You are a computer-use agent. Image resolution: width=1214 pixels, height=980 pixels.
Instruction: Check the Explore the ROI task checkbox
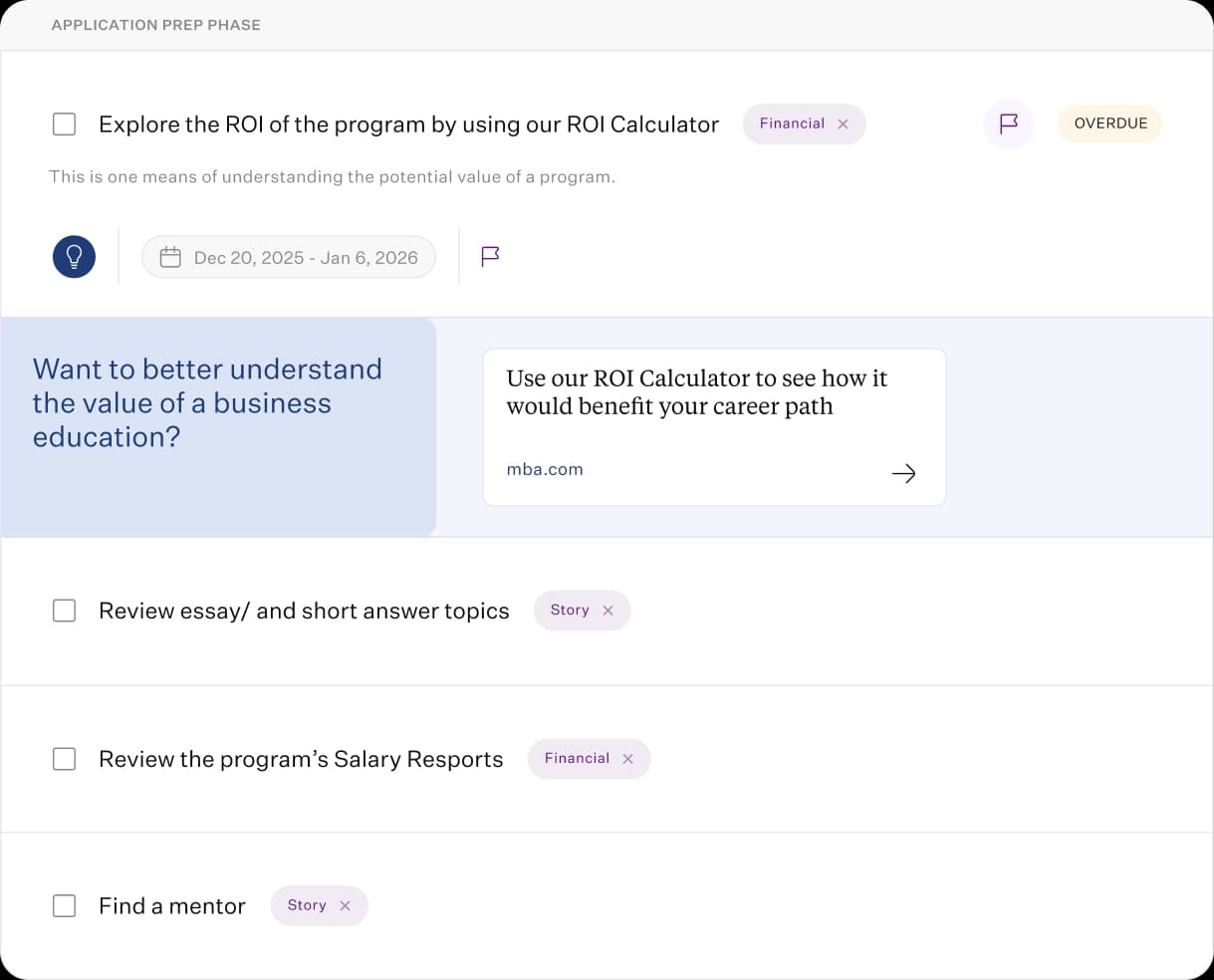coord(64,124)
